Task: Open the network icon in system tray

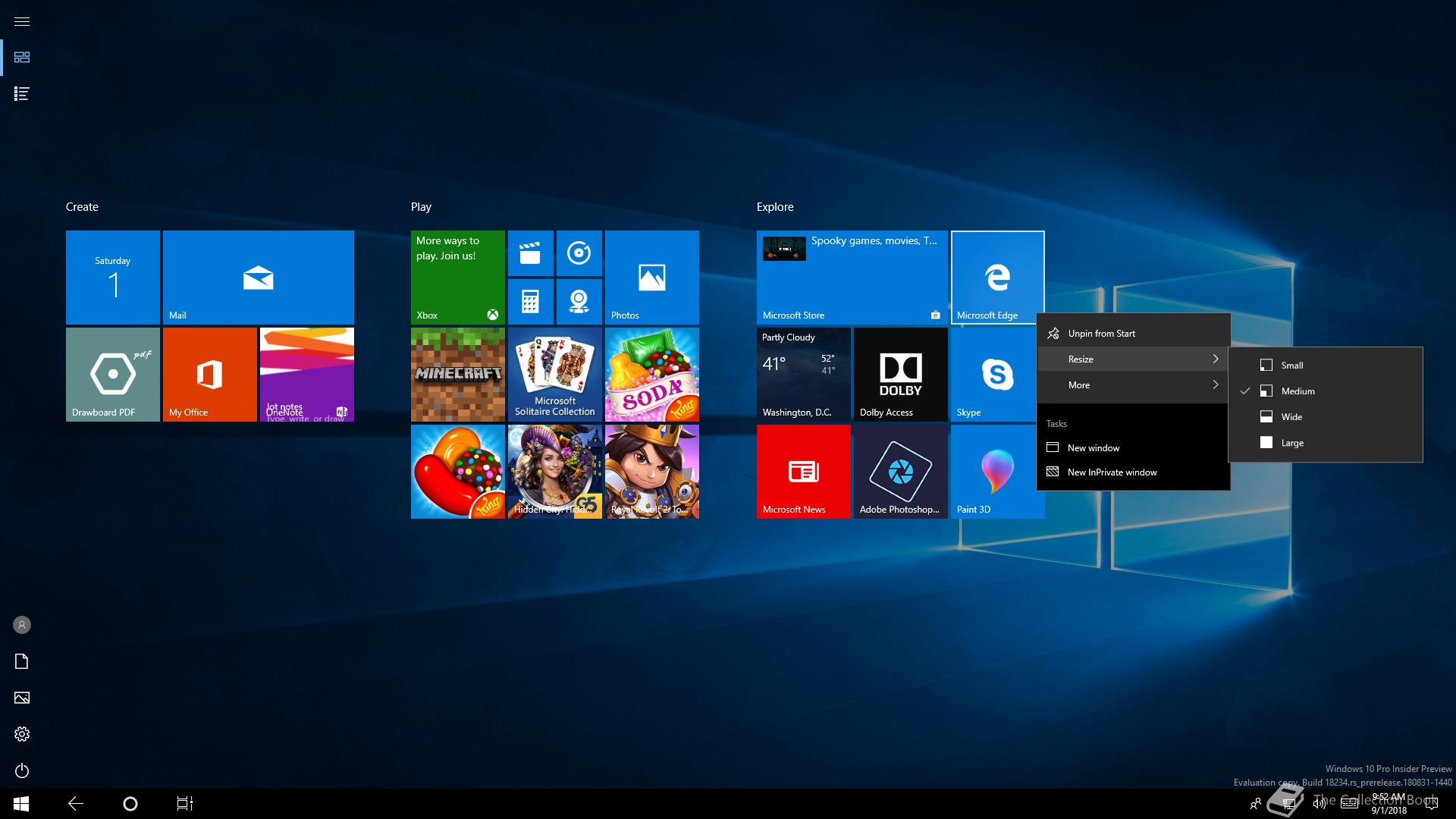Action: [x=1288, y=804]
